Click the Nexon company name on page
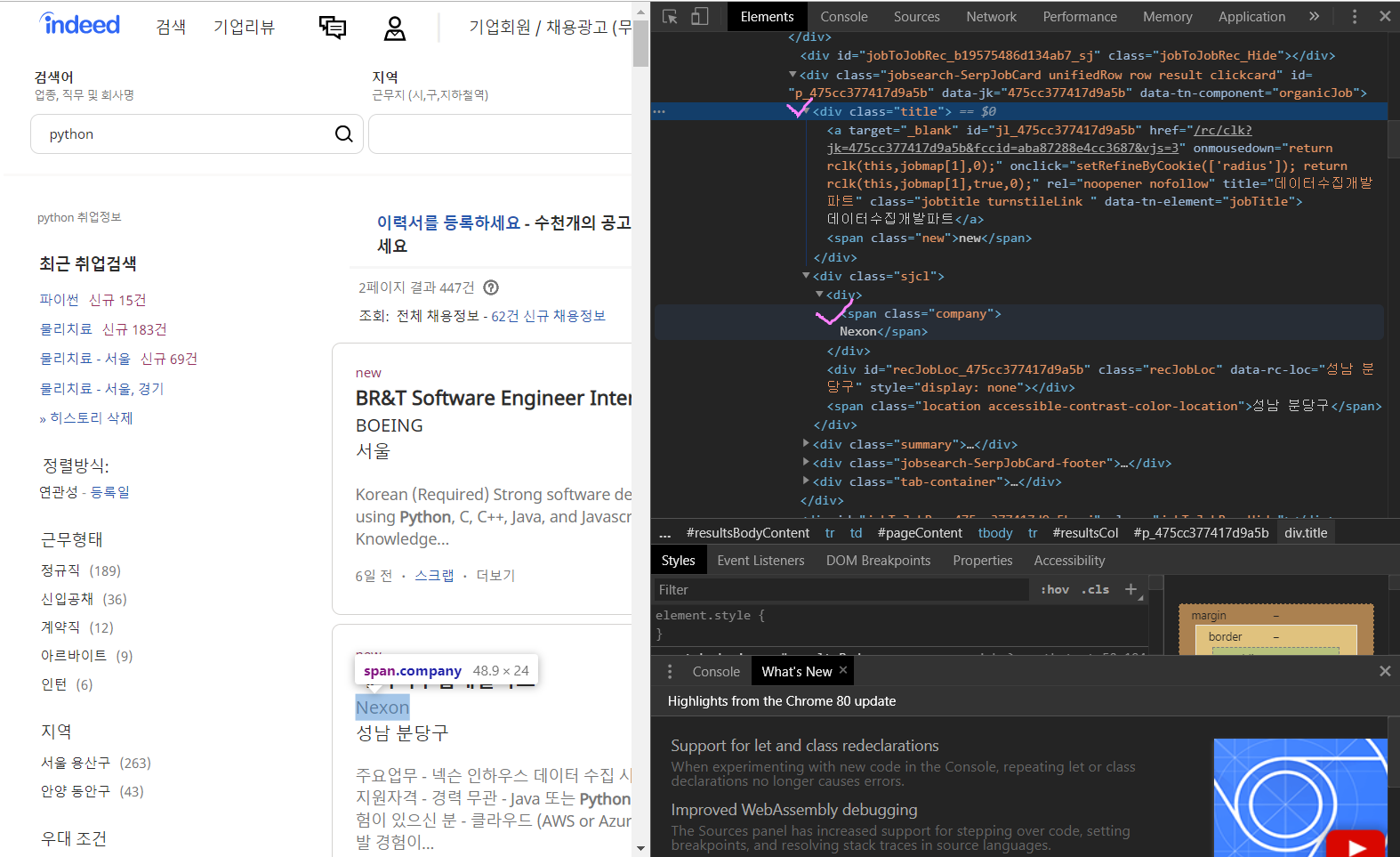This screenshot has width=1400, height=857. tap(382, 707)
